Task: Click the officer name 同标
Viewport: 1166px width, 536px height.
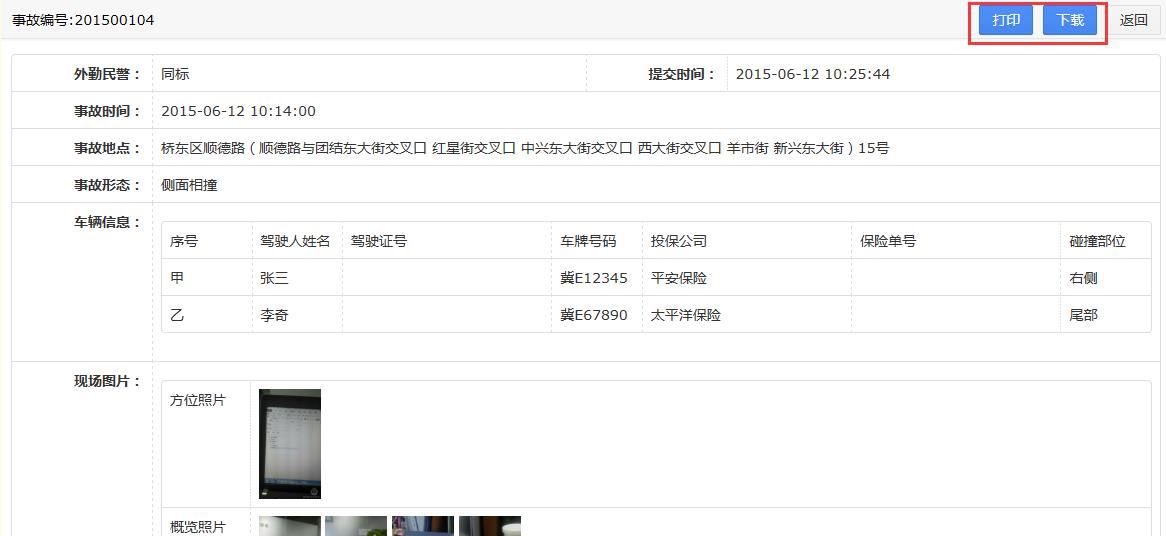Action: tap(175, 74)
